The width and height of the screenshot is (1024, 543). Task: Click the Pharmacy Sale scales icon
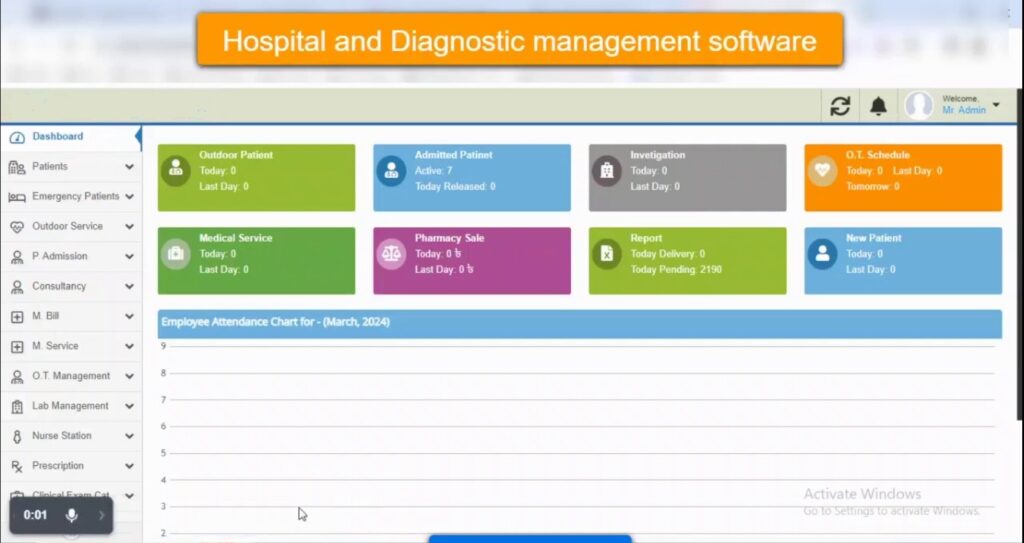pyautogui.click(x=391, y=254)
